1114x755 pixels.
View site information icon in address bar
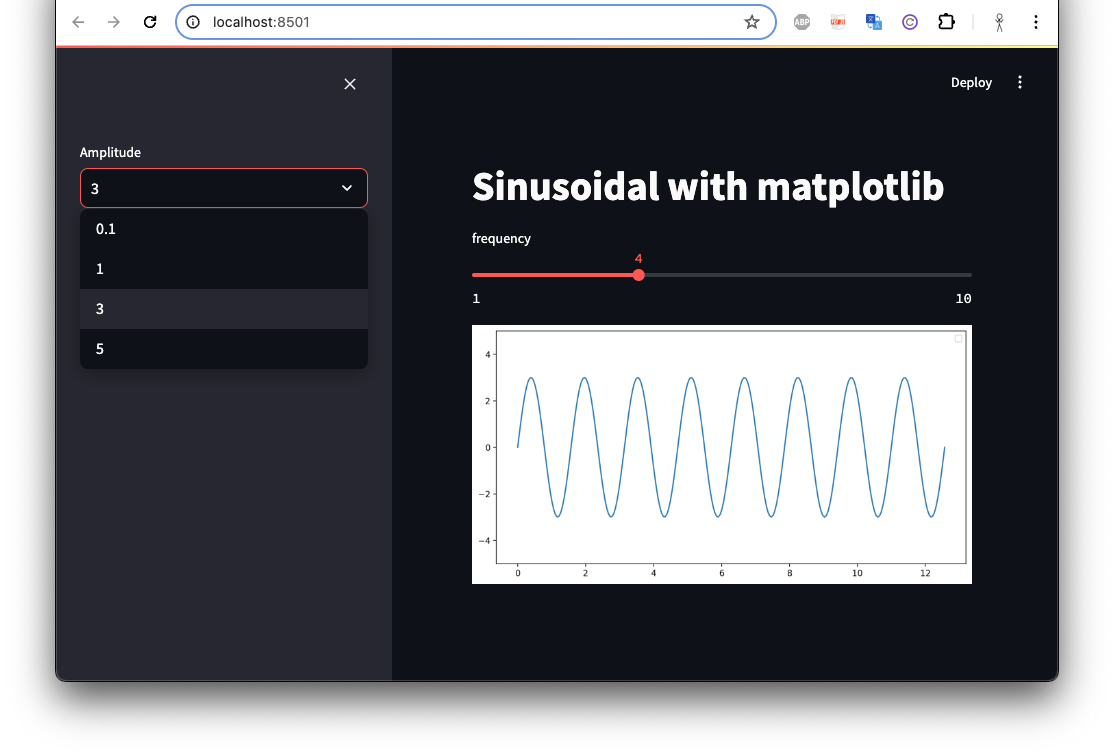tap(195, 22)
